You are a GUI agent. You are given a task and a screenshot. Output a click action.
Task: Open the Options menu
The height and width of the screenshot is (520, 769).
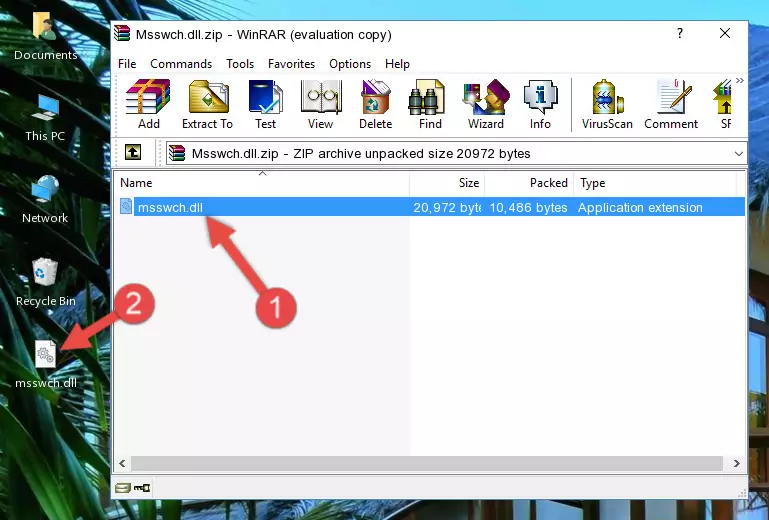(x=350, y=64)
